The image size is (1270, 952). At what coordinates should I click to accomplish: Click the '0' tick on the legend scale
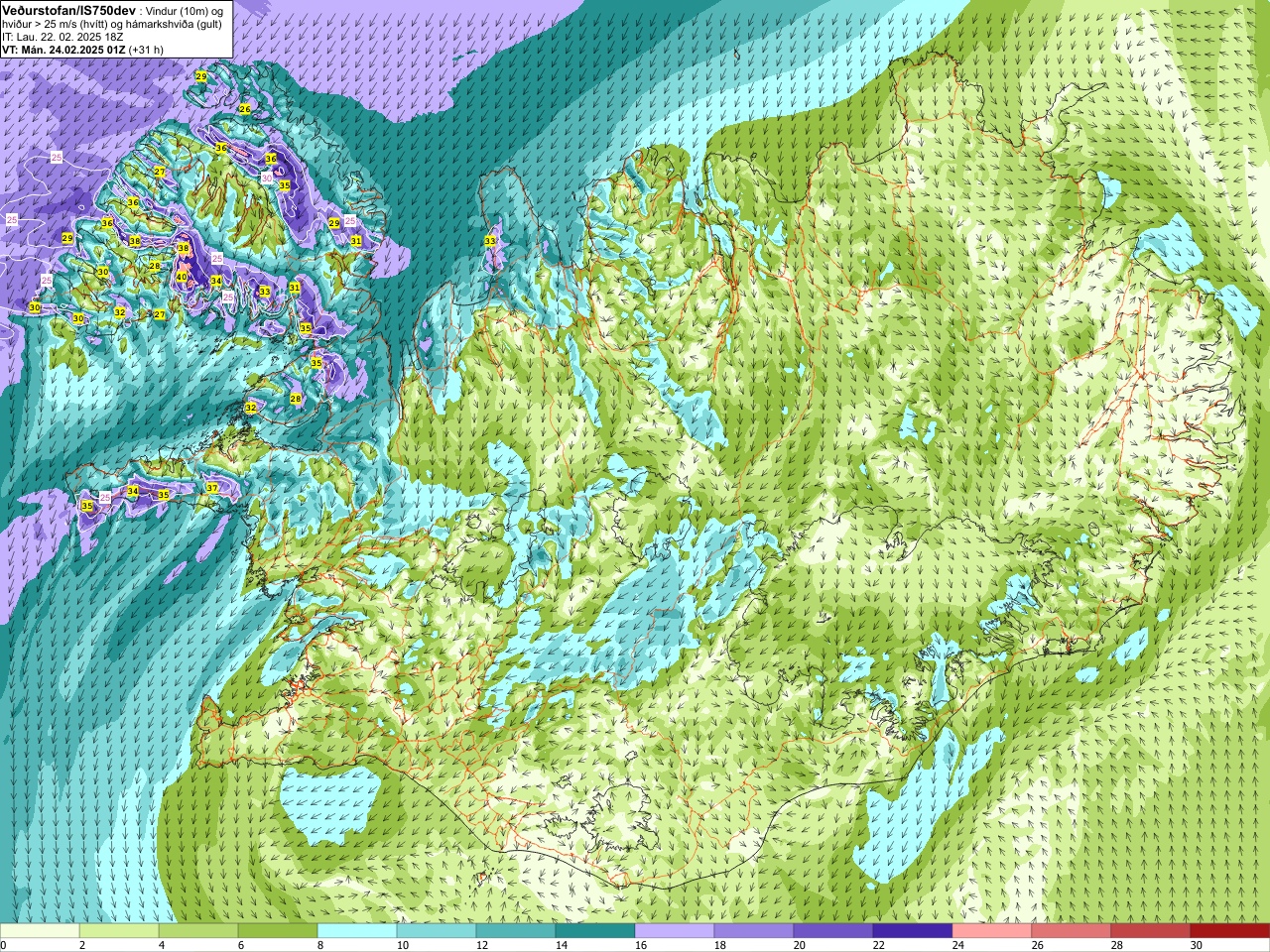pos(3,945)
